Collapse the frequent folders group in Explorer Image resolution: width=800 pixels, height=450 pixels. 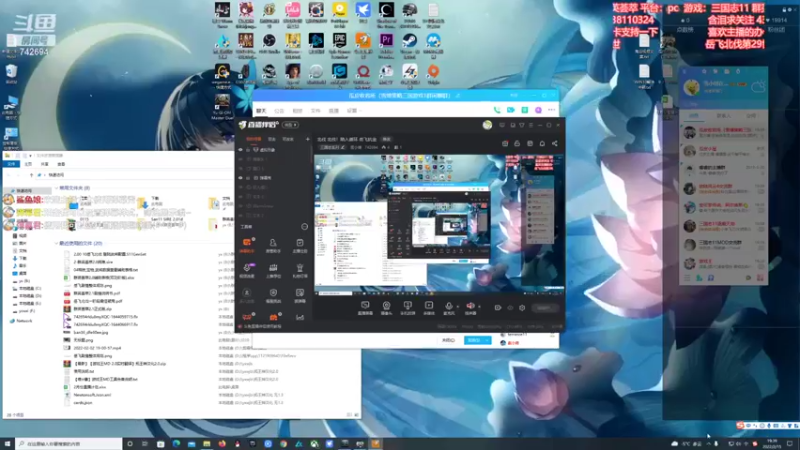click(56, 188)
